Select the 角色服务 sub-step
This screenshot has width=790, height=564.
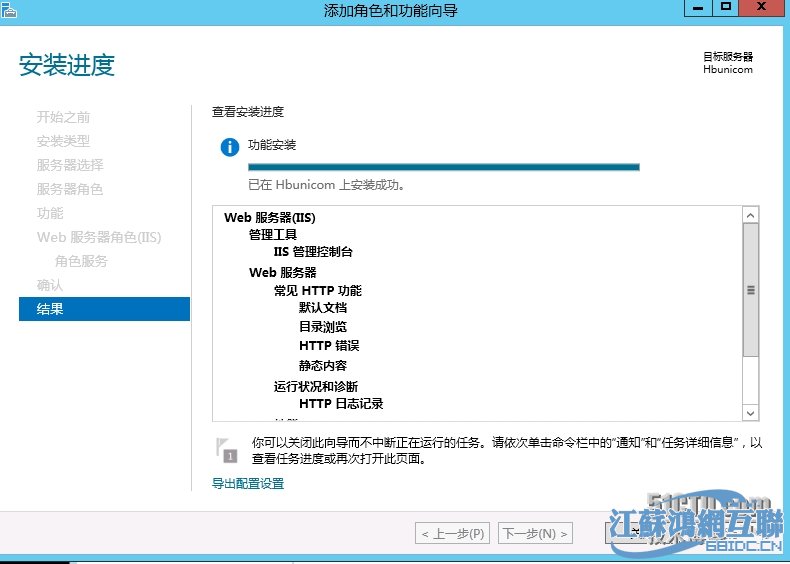[x=81, y=261]
